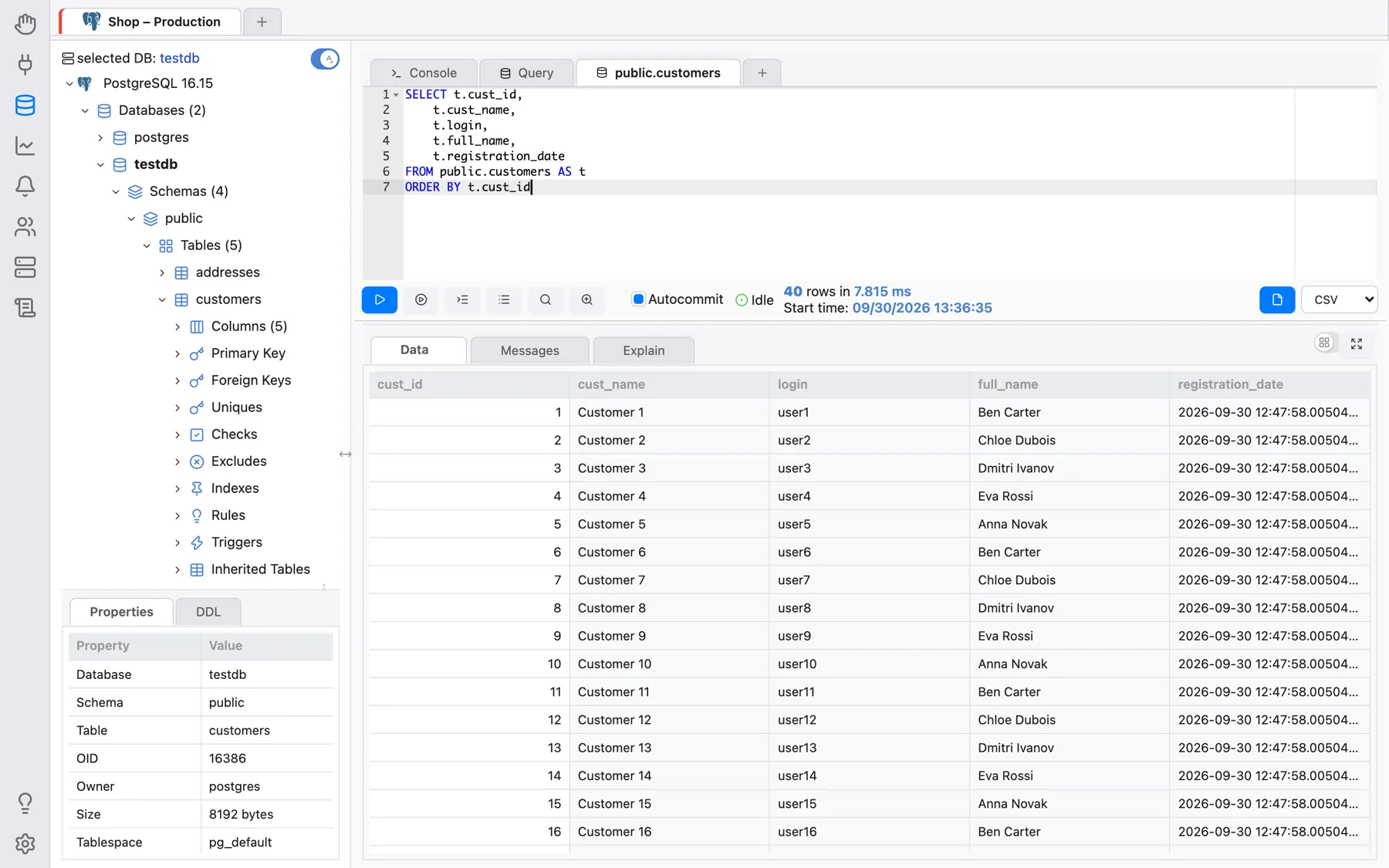This screenshot has width=1389, height=868.
Task: Open the scroll/history icon in sidebar
Action: pyautogui.click(x=25, y=308)
